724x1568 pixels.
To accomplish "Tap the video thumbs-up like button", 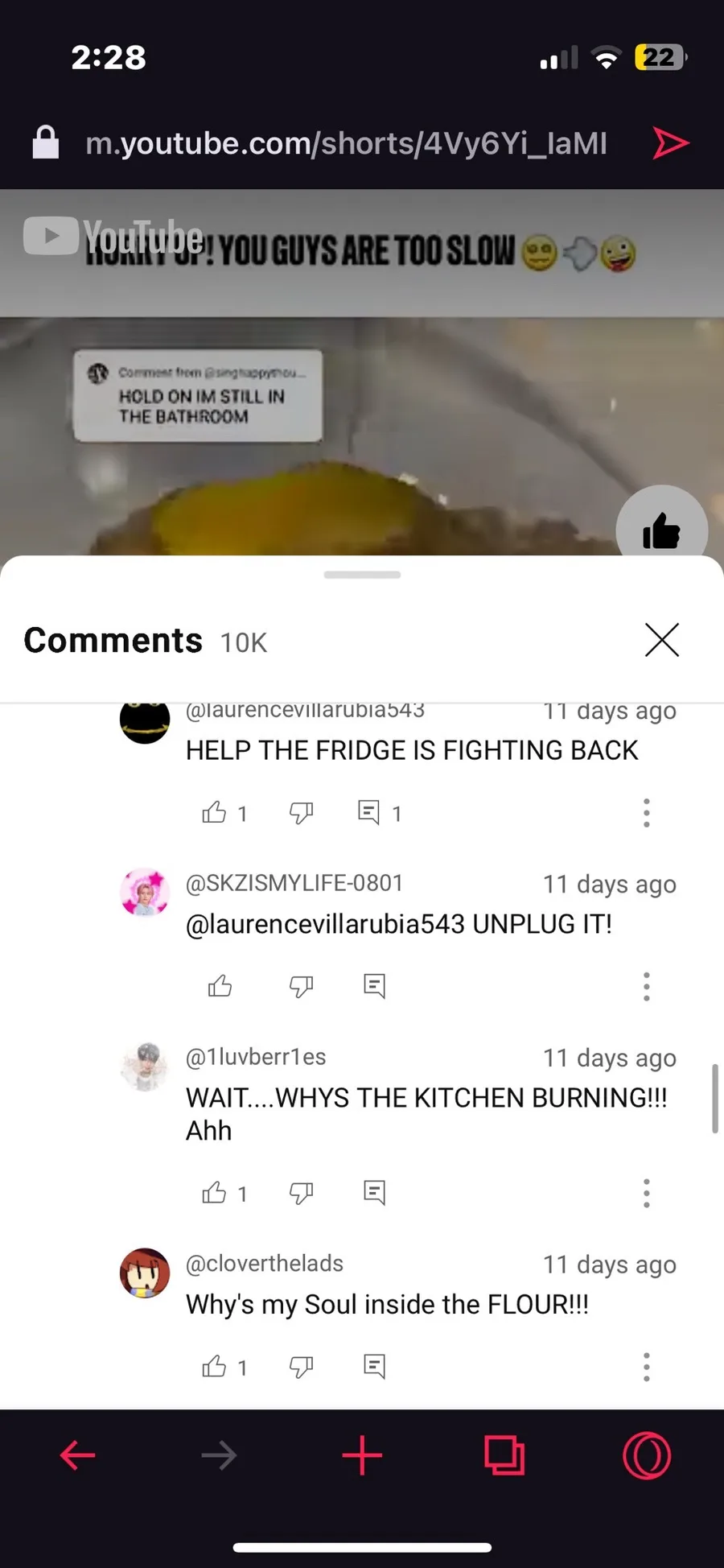I will 661,530.
